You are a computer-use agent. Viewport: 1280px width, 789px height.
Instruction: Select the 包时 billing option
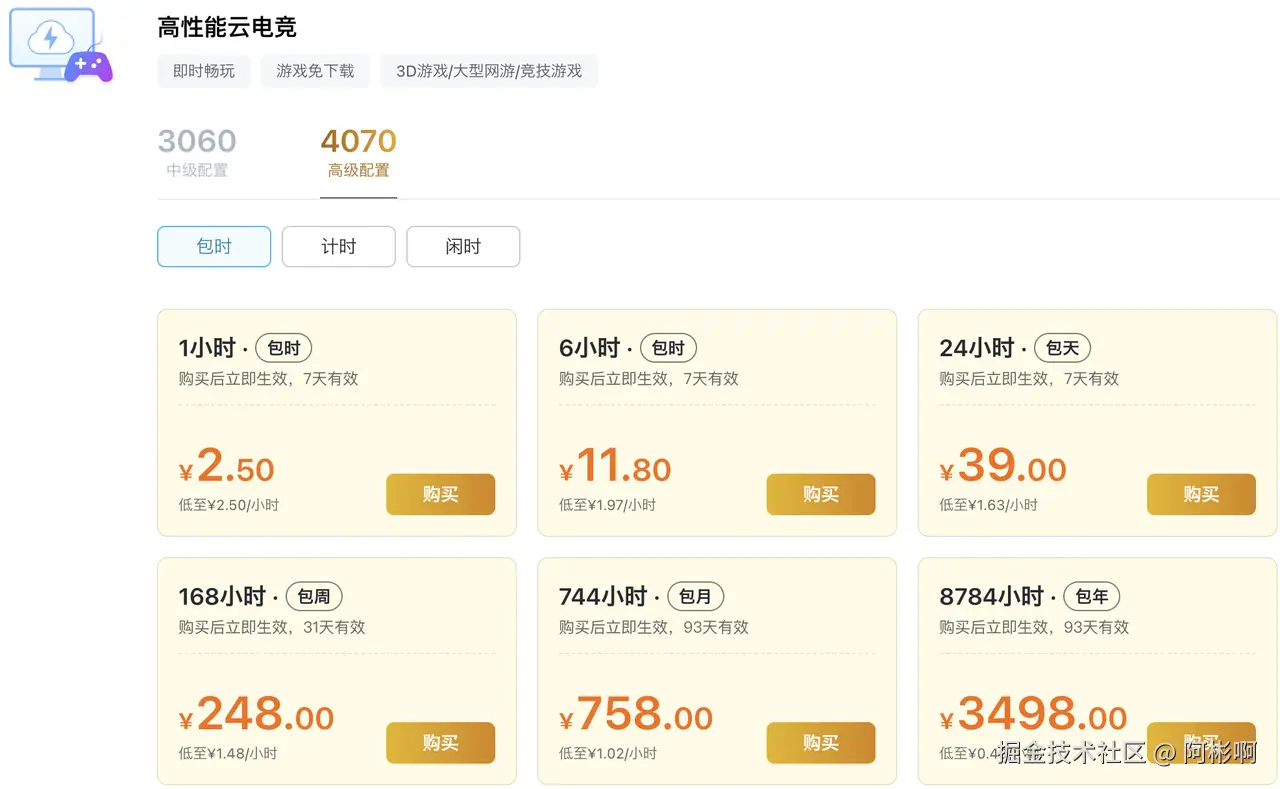point(214,247)
